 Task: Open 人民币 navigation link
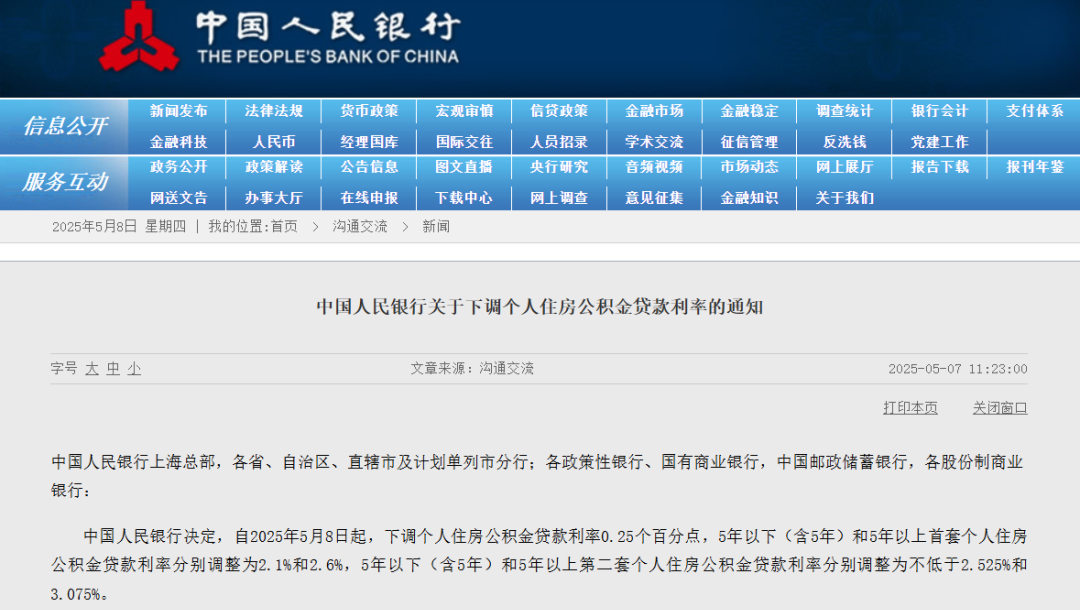[x=274, y=142]
